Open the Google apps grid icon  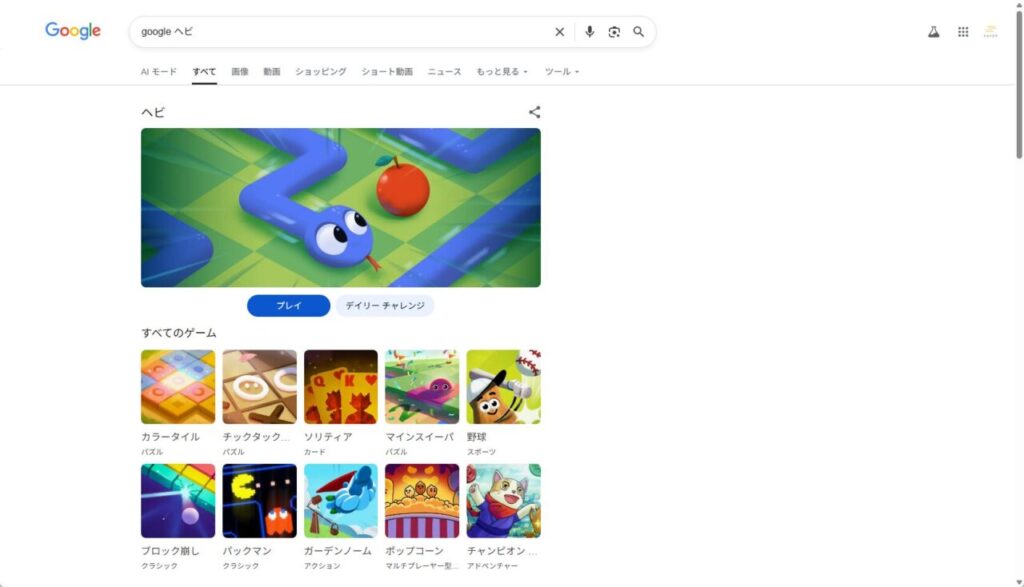(x=963, y=32)
